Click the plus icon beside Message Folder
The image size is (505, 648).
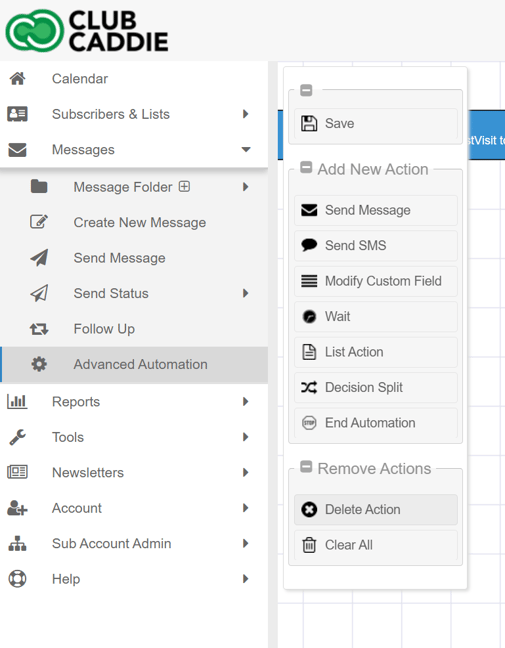pos(184,187)
